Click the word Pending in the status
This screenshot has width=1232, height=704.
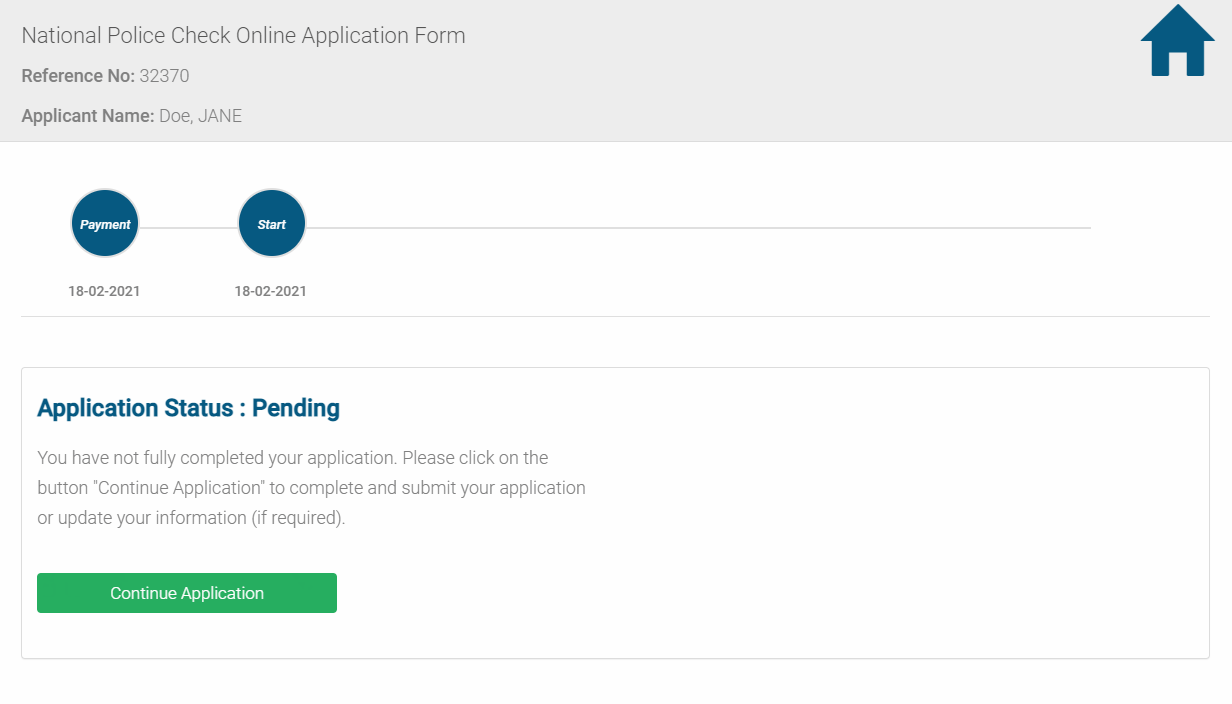tap(296, 408)
